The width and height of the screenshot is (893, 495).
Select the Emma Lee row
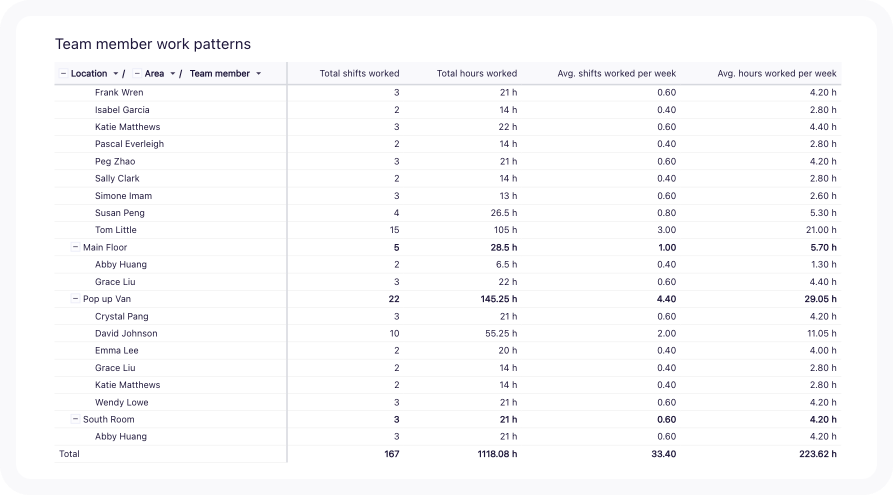tap(448, 350)
